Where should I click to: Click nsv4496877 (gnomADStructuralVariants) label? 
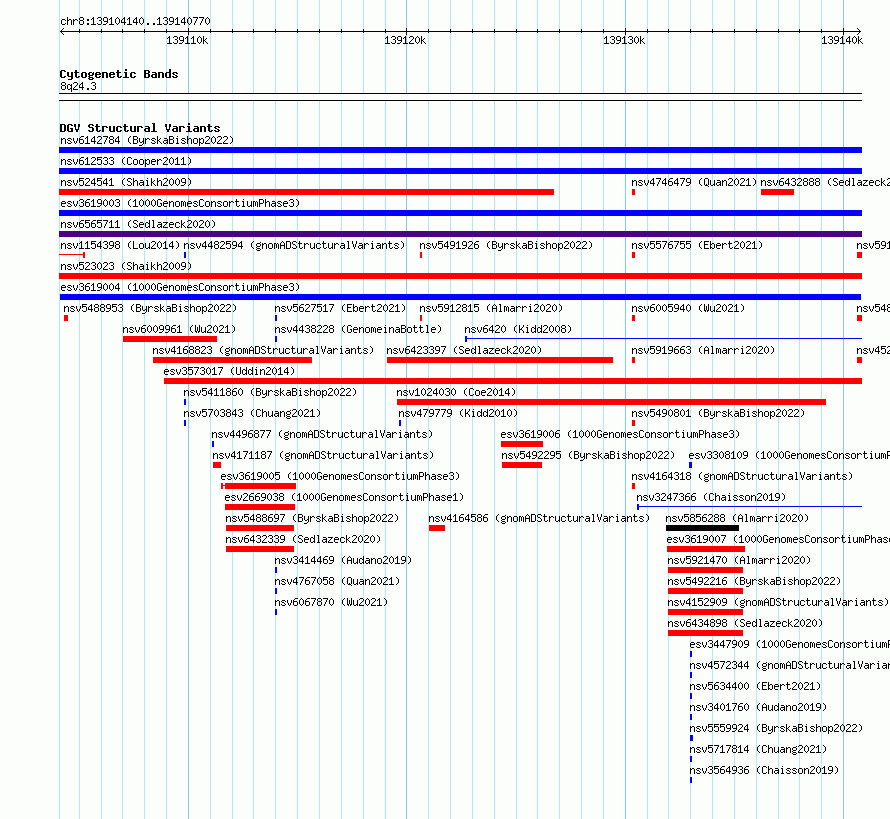[322, 434]
